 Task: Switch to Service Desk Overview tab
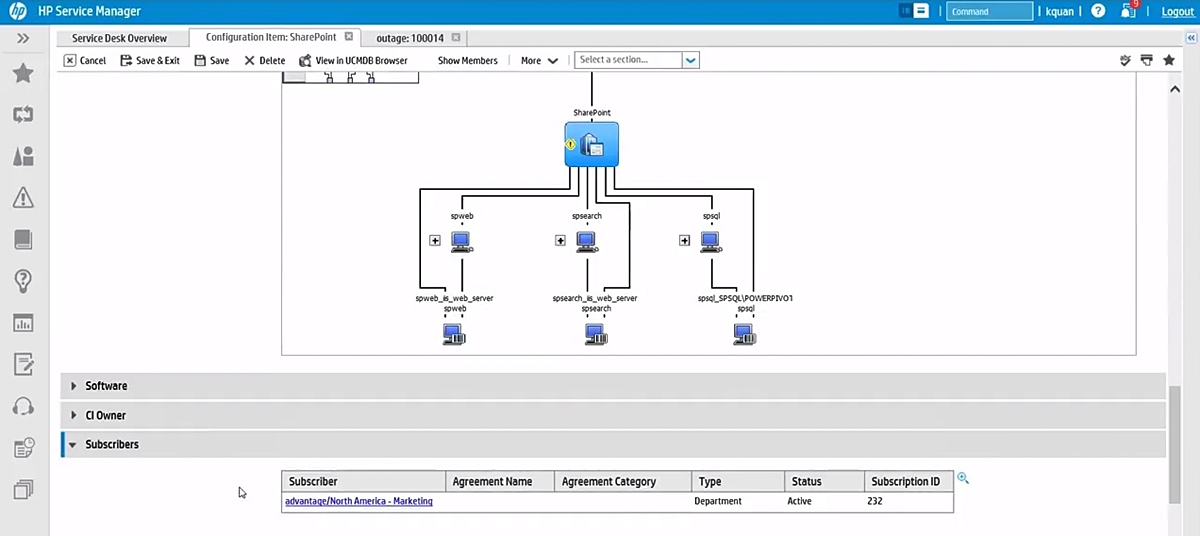(x=119, y=38)
